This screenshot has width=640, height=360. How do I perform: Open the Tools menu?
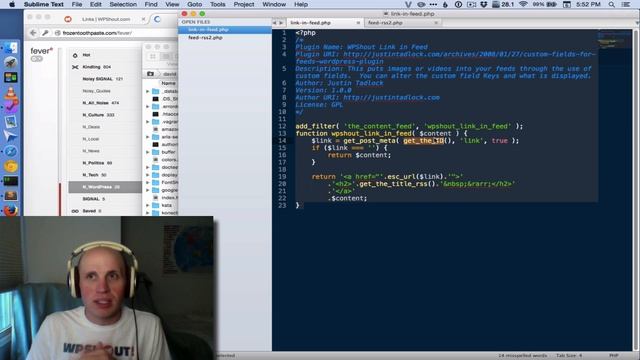218,4
